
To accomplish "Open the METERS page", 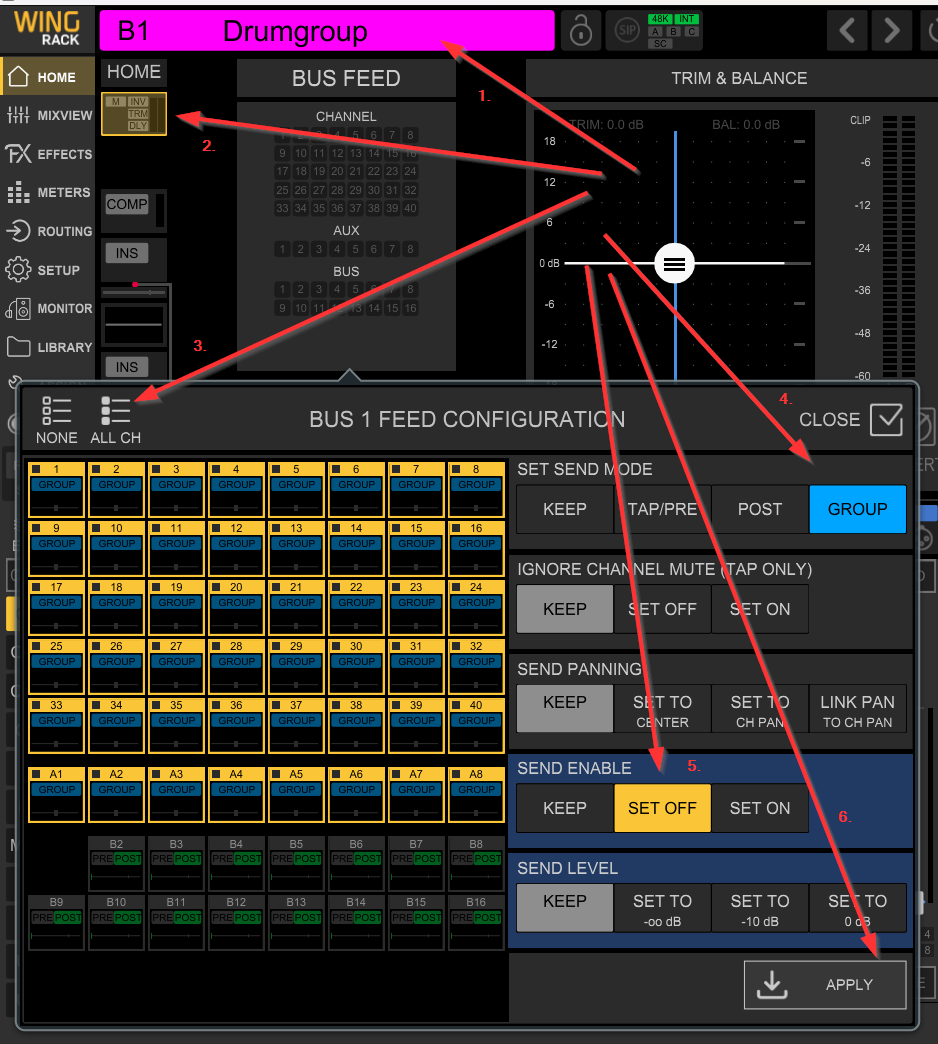I will click(49, 193).
